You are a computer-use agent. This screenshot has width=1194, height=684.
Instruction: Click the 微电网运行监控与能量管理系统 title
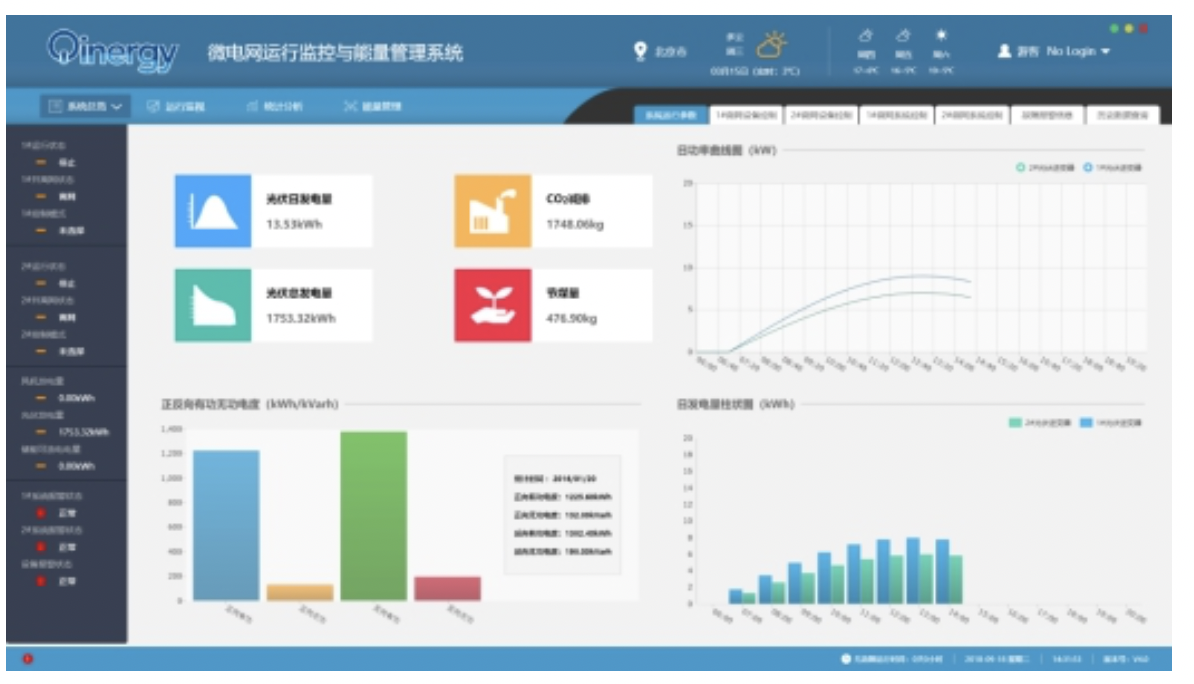click(335, 53)
